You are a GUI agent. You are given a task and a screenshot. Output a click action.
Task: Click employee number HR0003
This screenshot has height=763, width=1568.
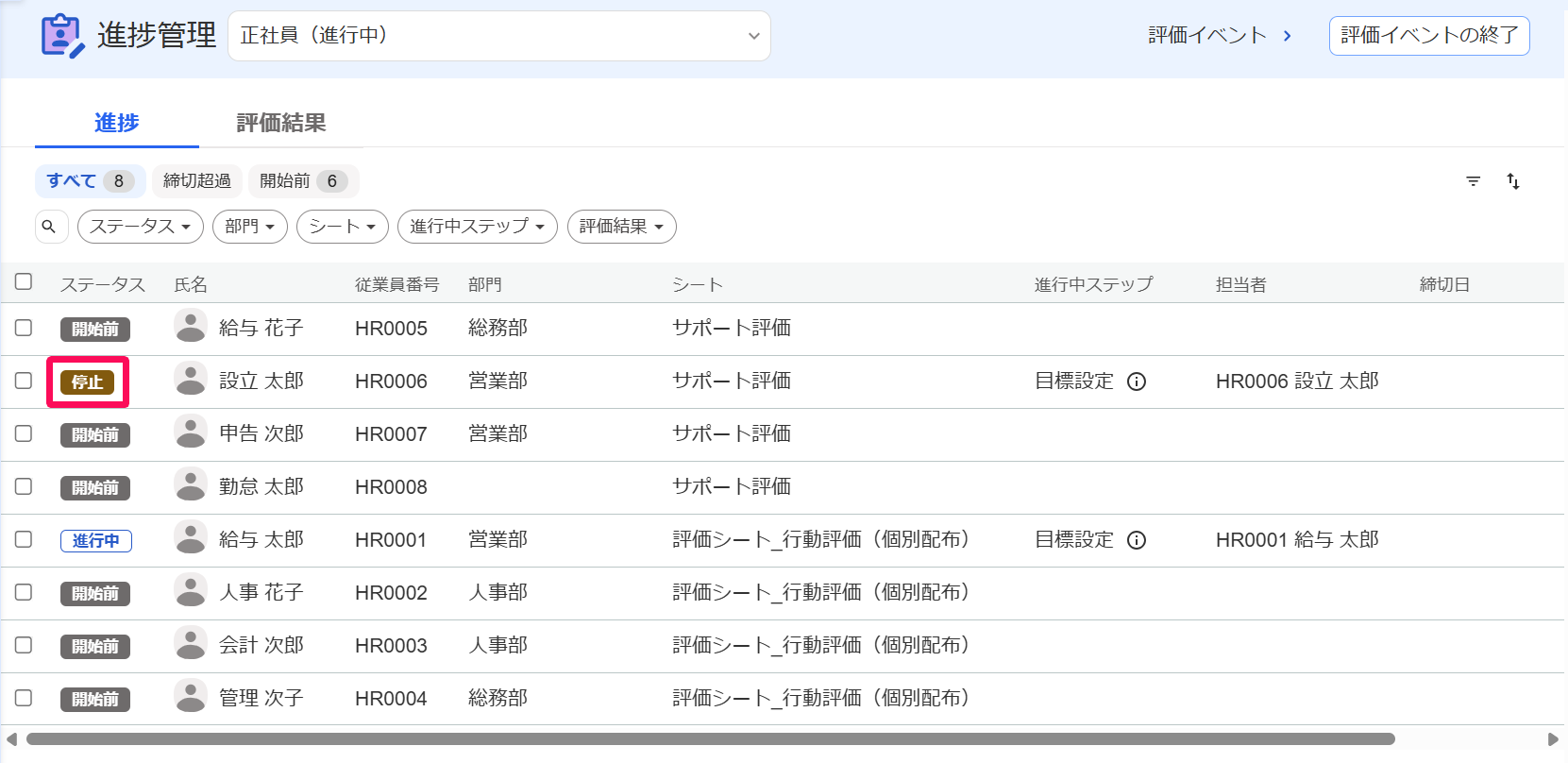(x=391, y=646)
